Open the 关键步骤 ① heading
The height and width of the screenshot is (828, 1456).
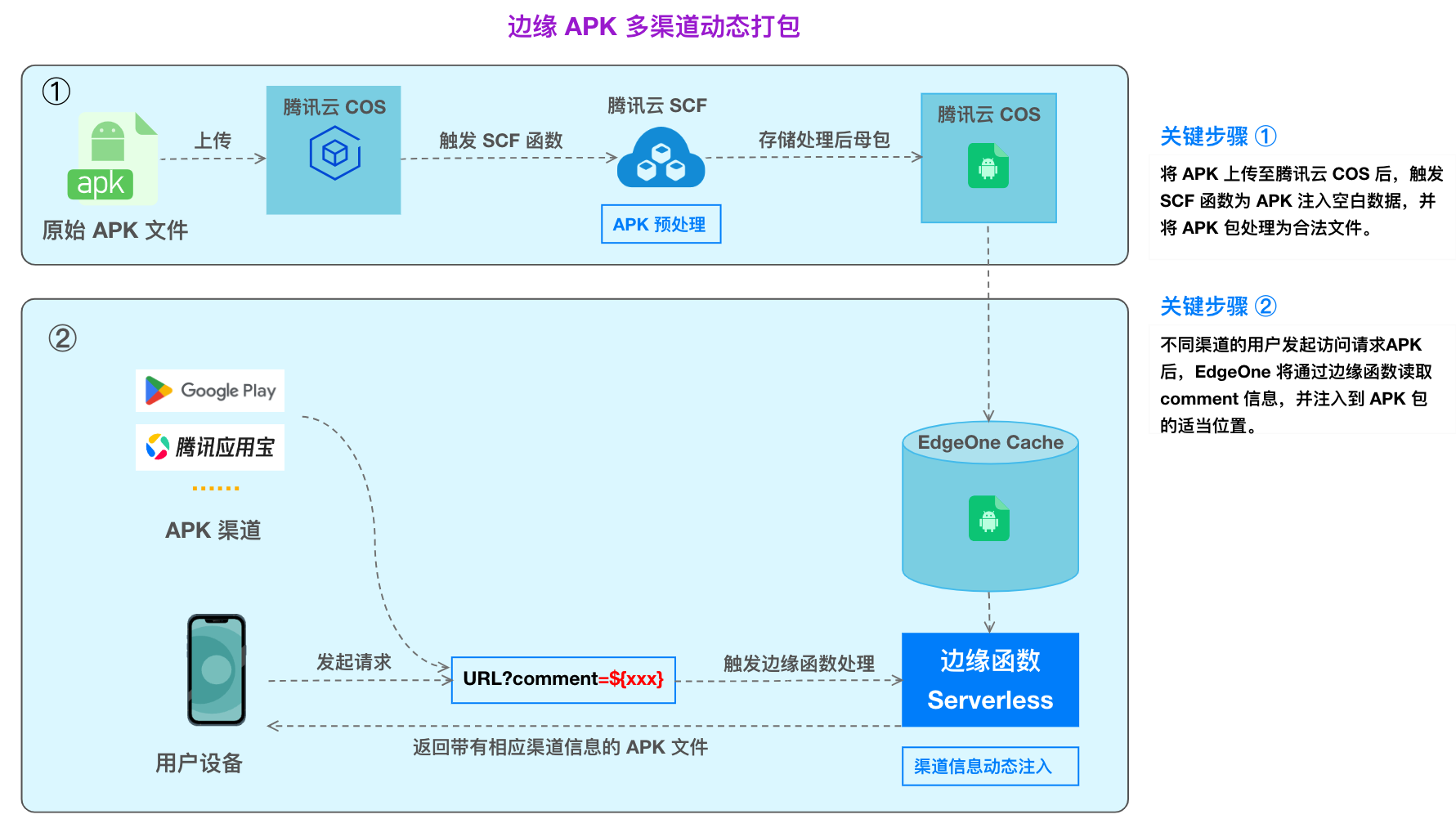click(1218, 137)
